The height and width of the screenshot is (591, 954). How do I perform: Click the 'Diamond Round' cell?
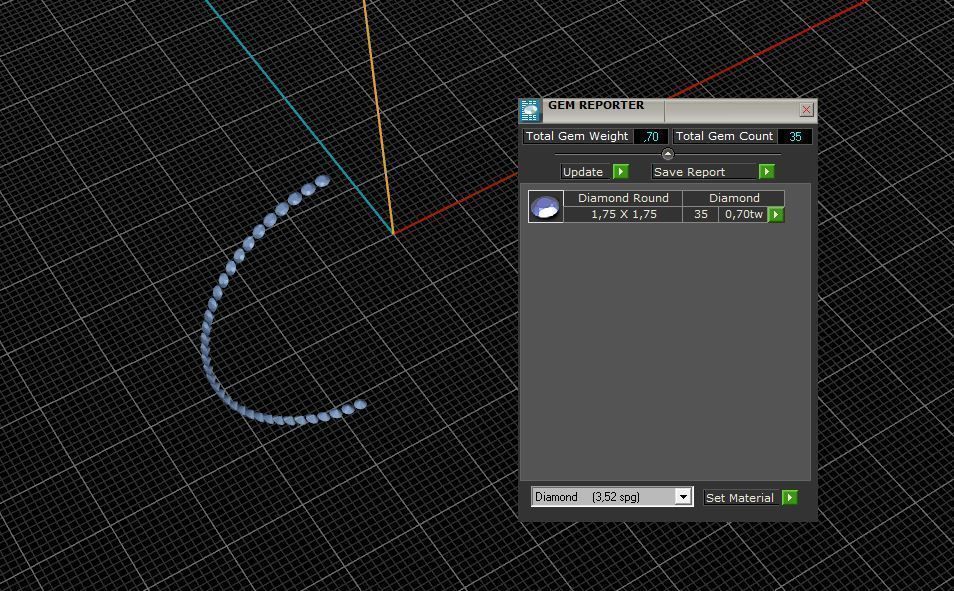click(623, 198)
